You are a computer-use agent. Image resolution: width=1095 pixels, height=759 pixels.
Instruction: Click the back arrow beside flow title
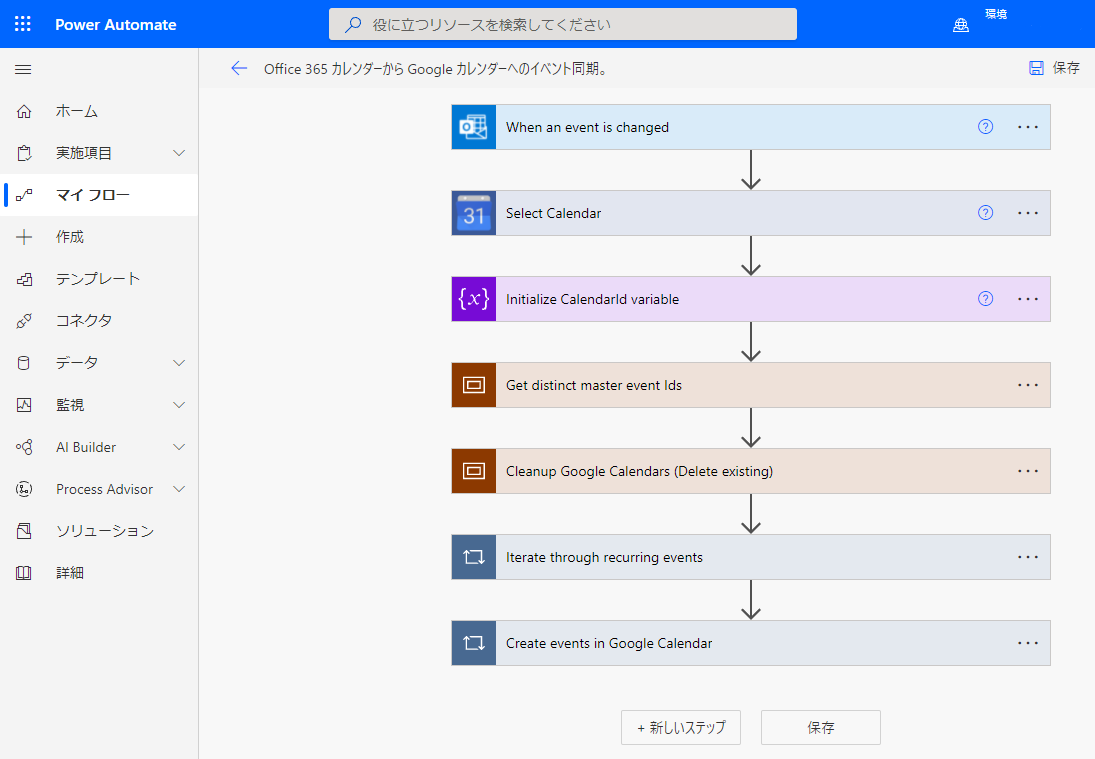[239, 68]
